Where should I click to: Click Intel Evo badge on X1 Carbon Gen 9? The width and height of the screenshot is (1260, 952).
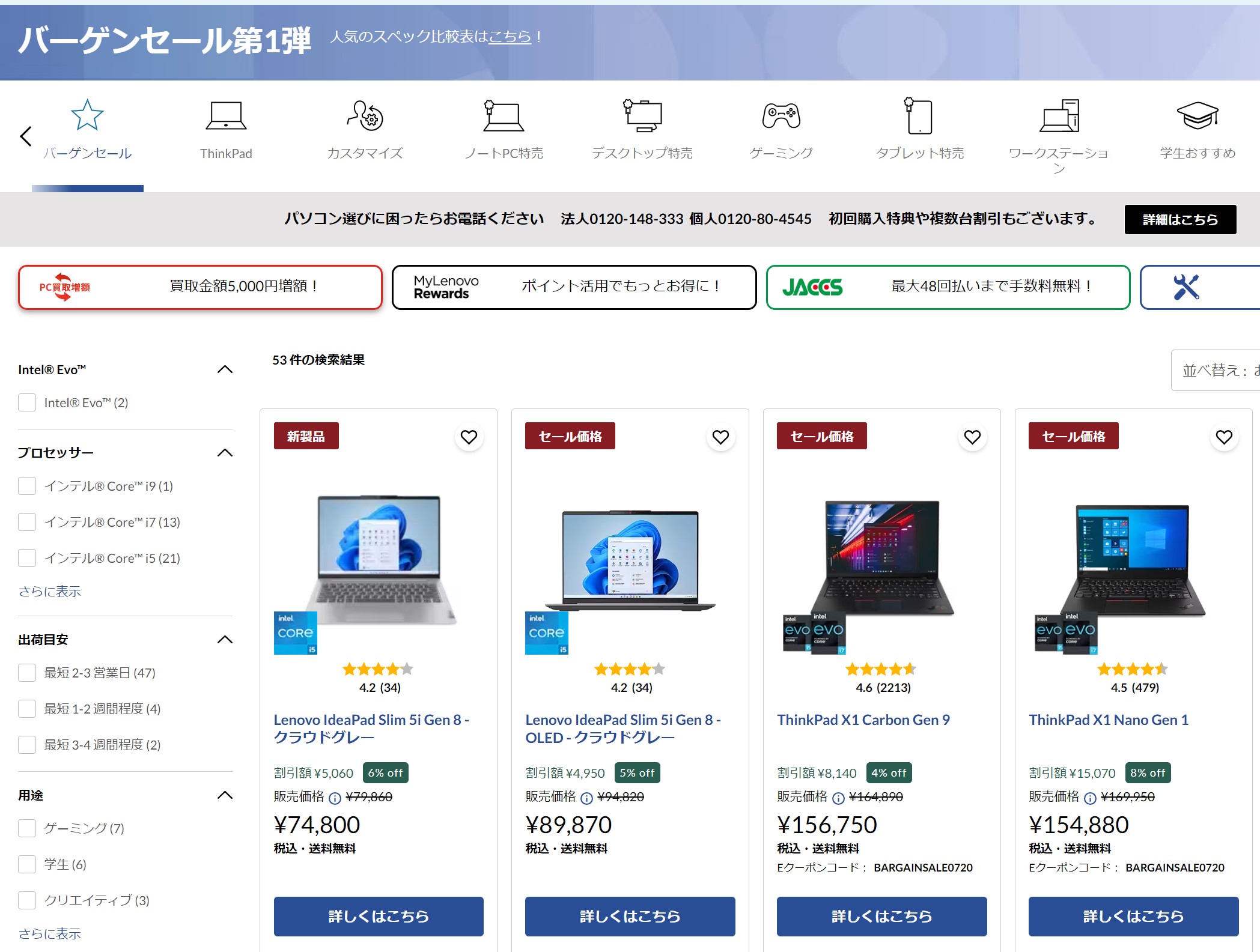(x=814, y=632)
